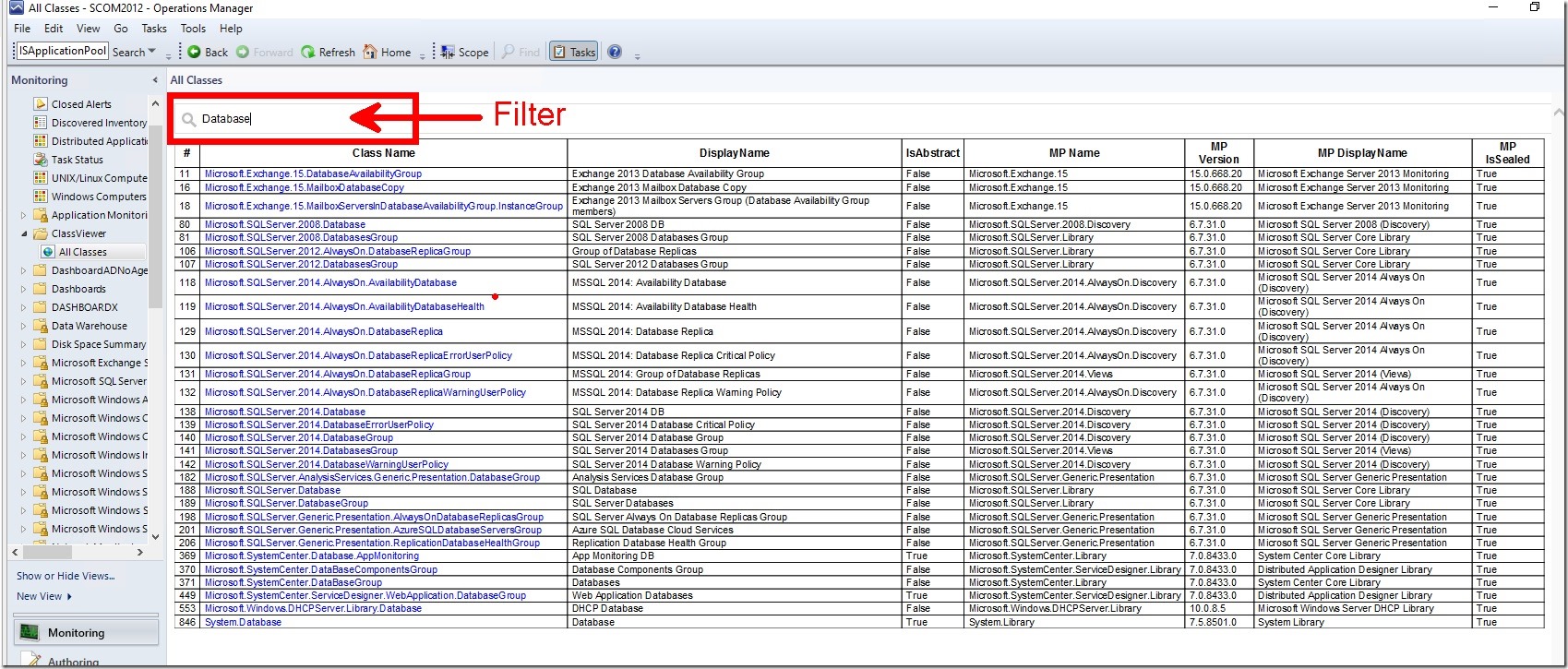Select the UNIX/Linux Computers view icon
This screenshot has width=1568, height=669.
pyautogui.click(x=41, y=178)
